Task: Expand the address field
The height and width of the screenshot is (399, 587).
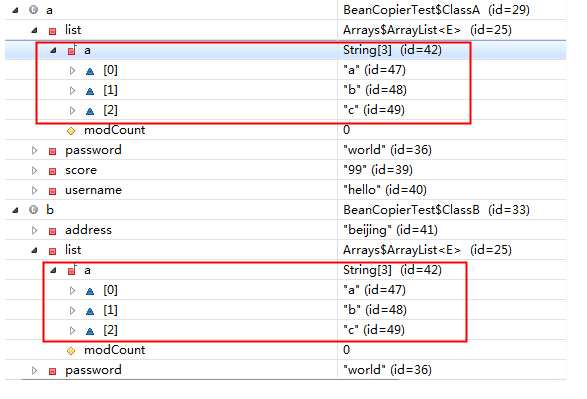Action: pyautogui.click(x=34, y=230)
